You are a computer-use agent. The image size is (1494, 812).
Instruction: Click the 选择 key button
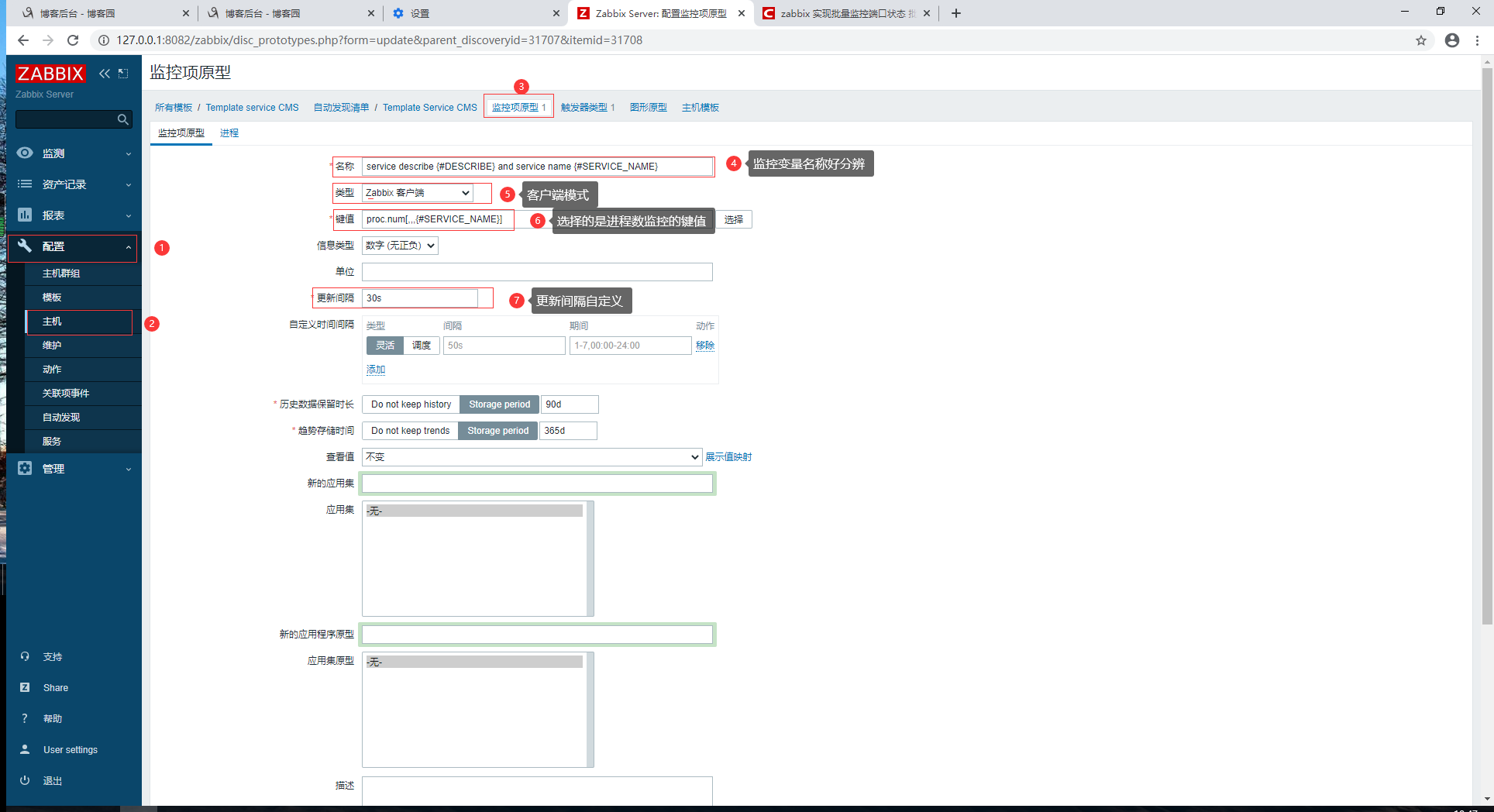point(734,219)
